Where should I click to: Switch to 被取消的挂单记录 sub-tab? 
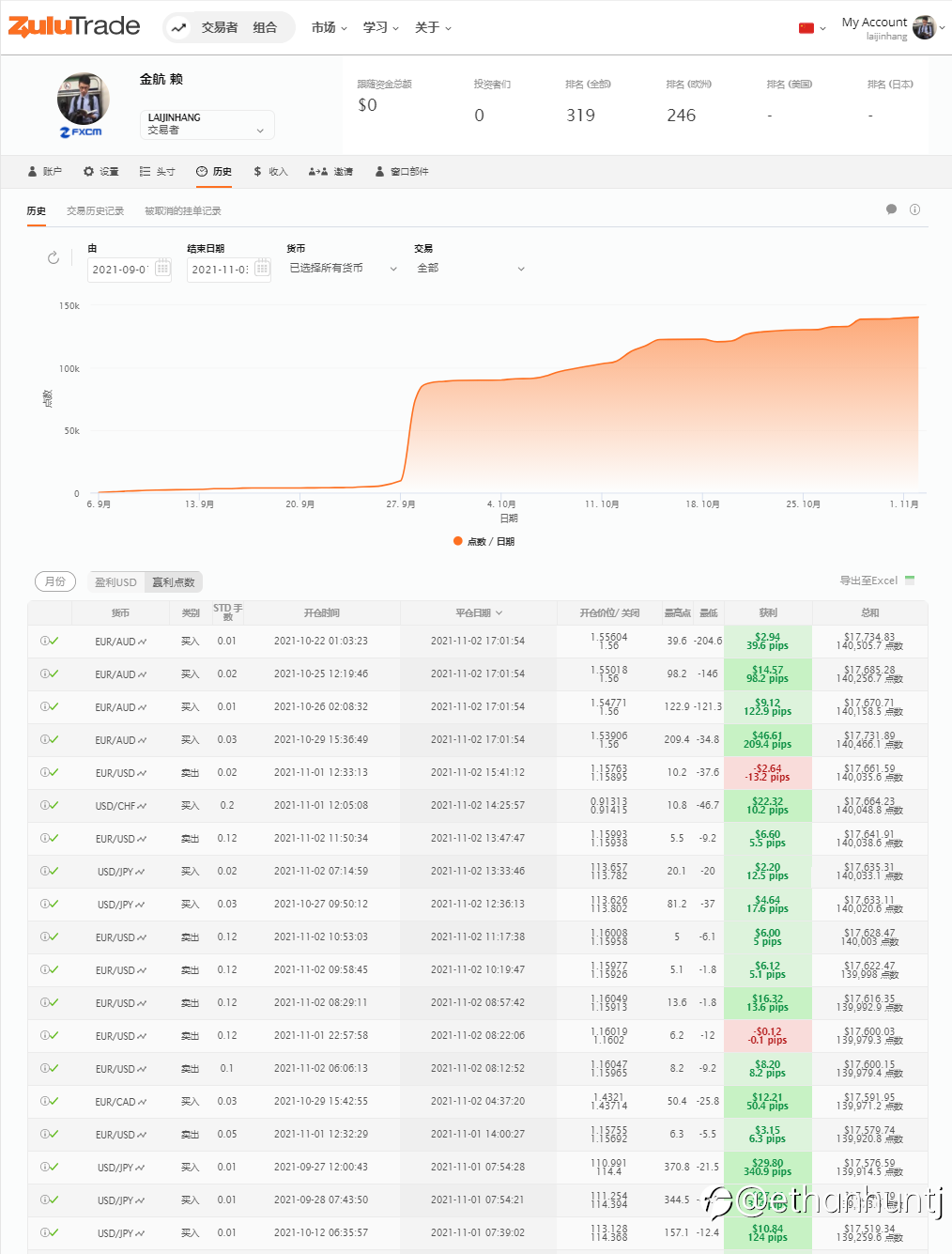click(183, 210)
